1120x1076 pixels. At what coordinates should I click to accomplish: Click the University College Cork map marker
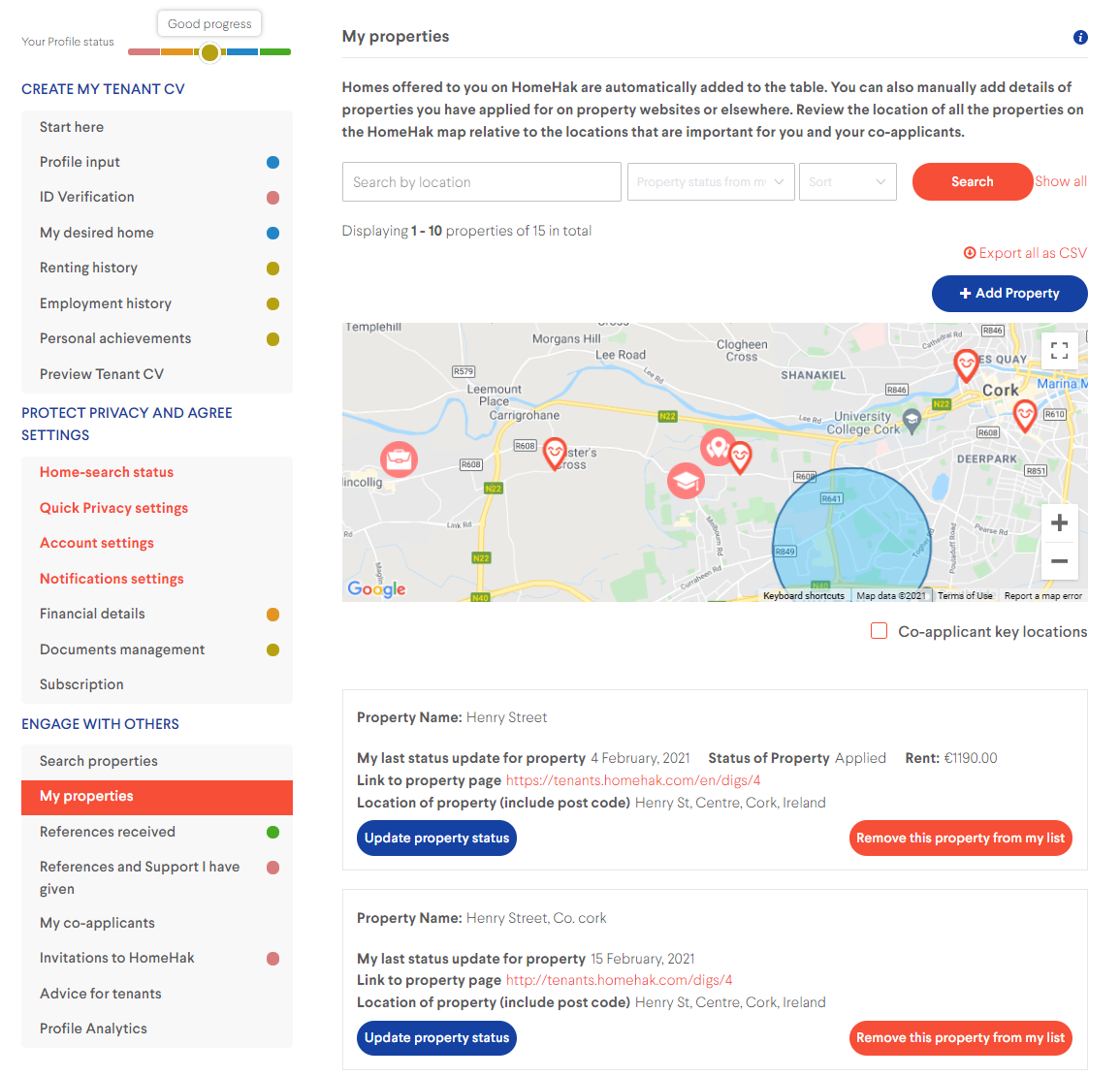coord(912,421)
